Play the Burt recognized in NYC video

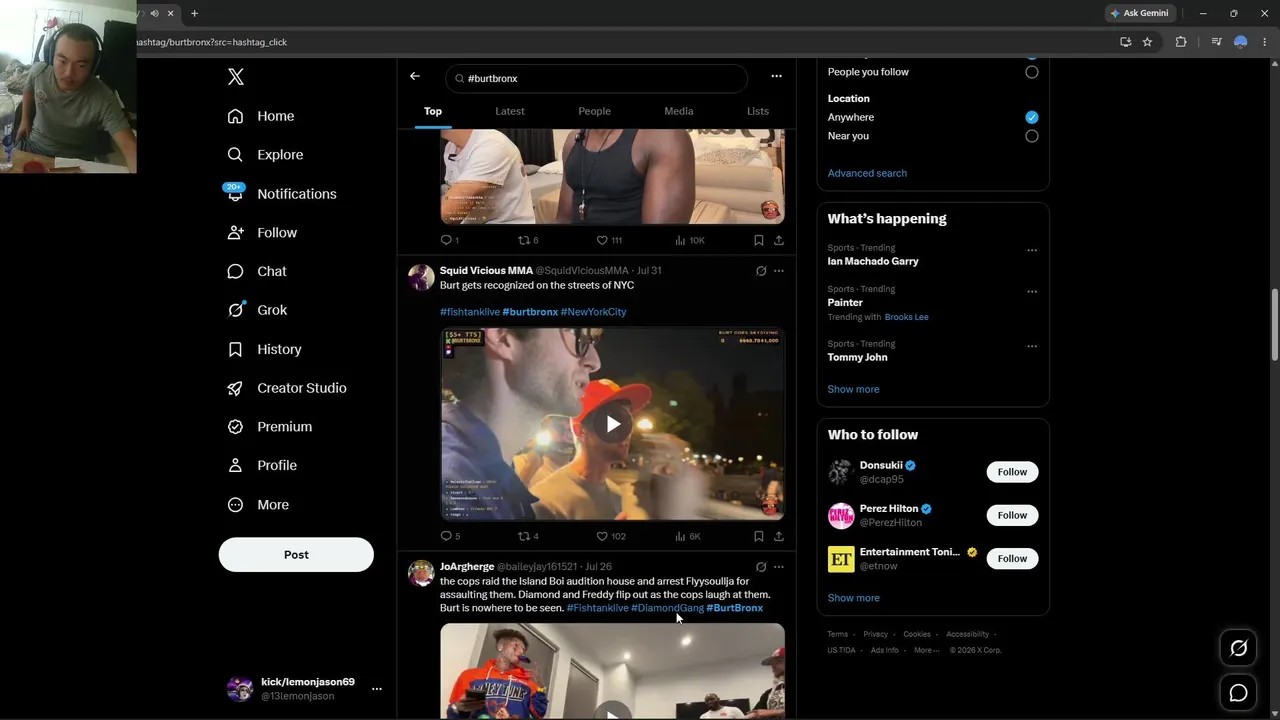point(612,424)
